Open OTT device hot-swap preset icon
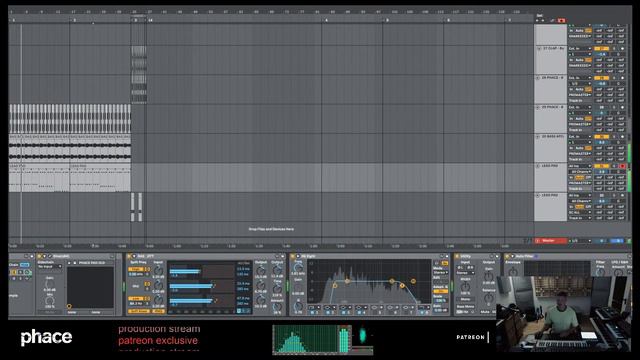The image size is (640, 360). click(x=277, y=256)
